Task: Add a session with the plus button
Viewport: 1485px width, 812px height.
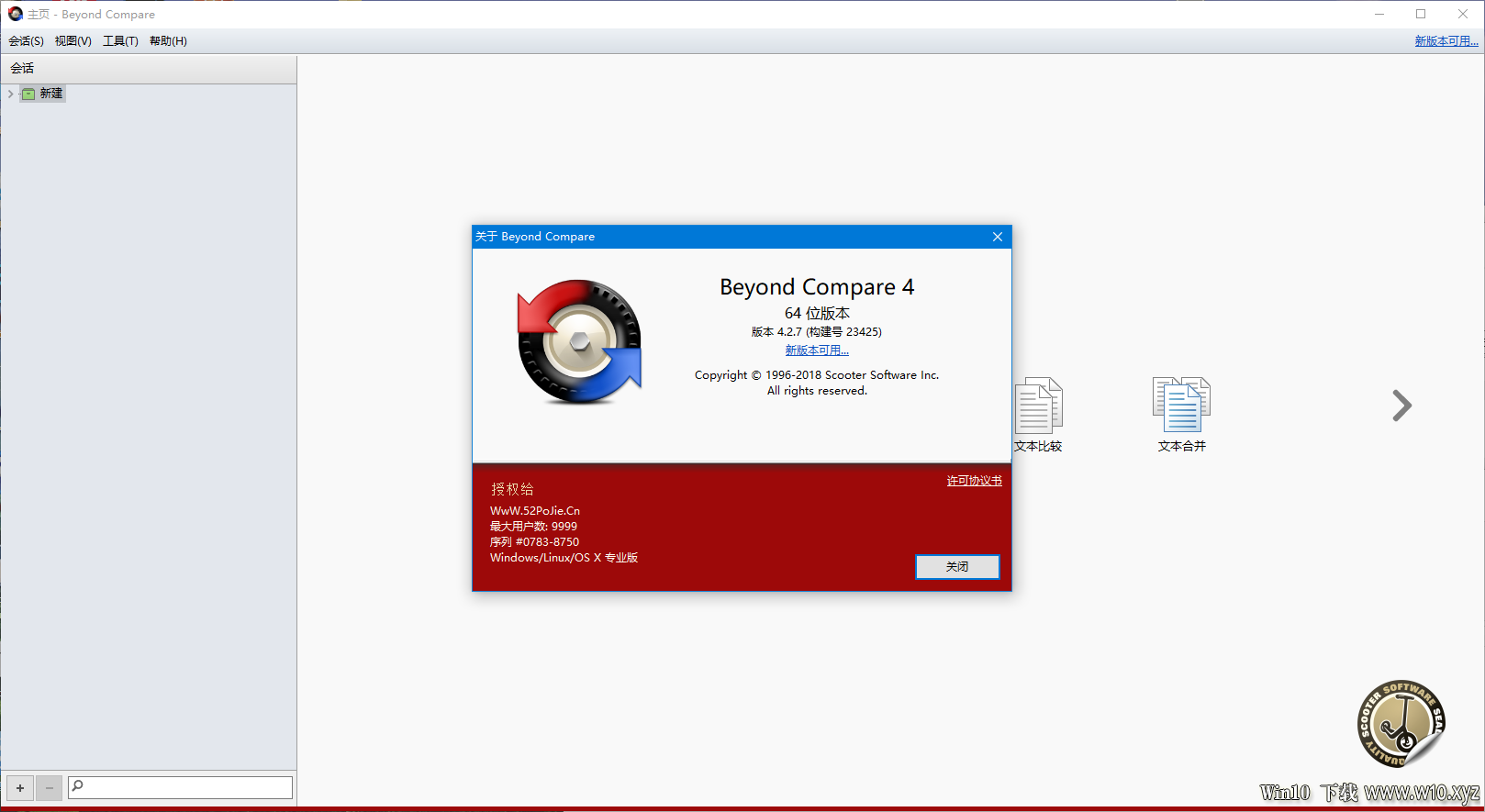Action: click(20, 787)
